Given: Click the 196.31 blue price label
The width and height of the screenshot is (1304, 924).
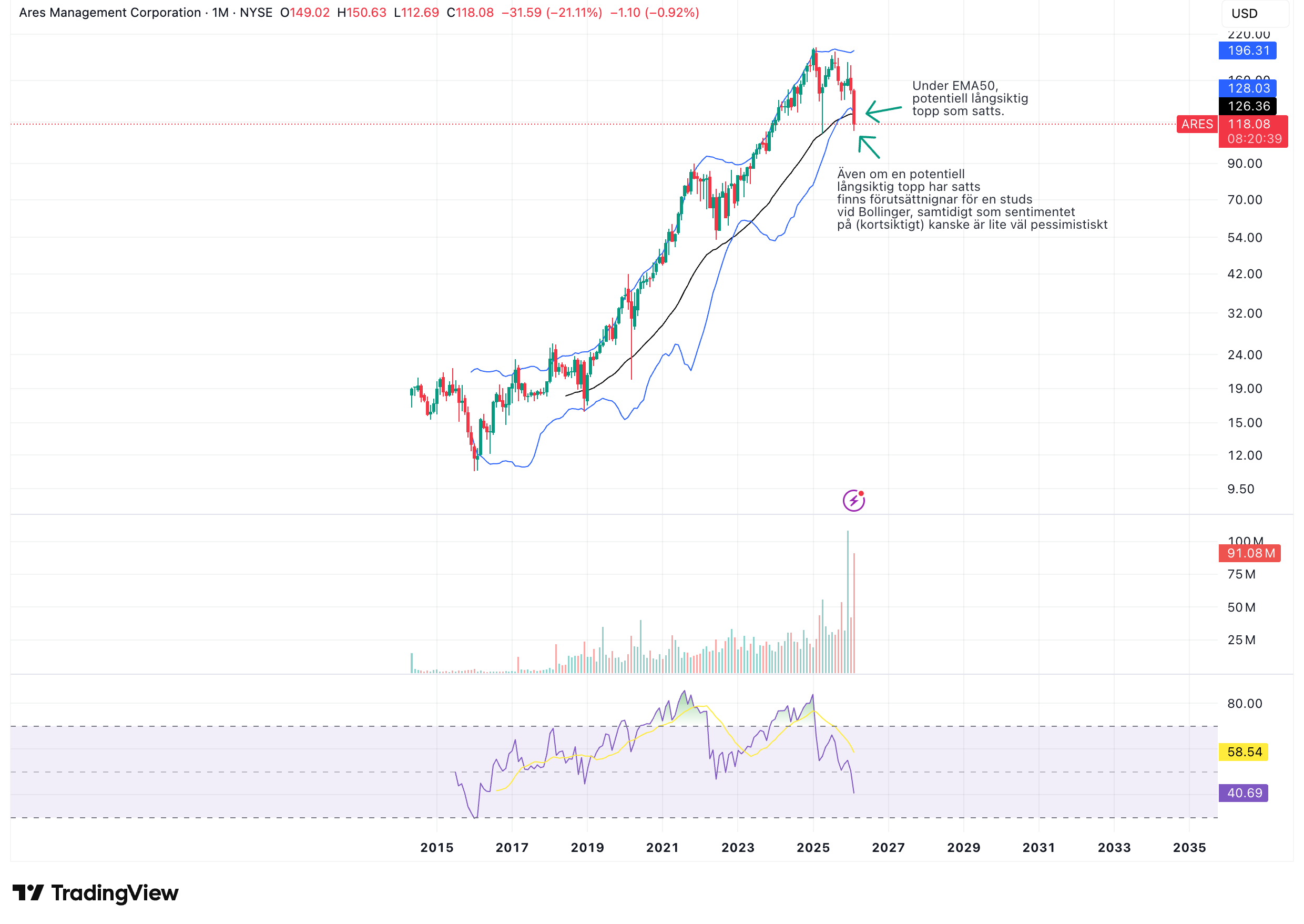Looking at the screenshot, I should tap(1247, 50).
